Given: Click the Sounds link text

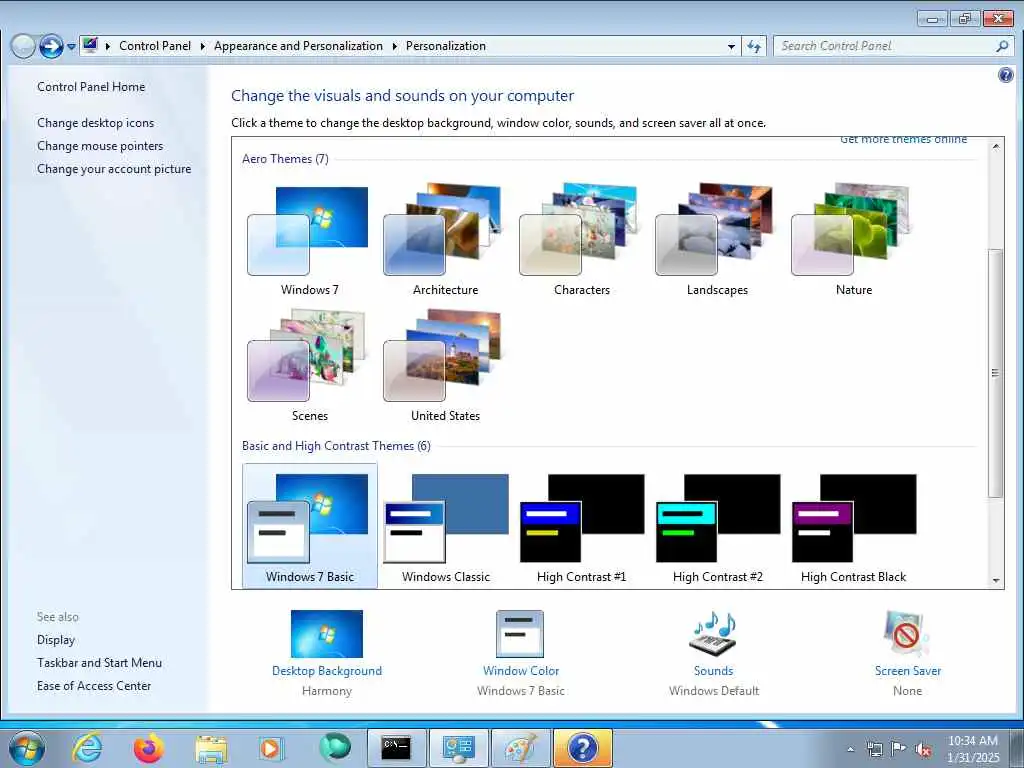Looking at the screenshot, I should click(713, 671).
